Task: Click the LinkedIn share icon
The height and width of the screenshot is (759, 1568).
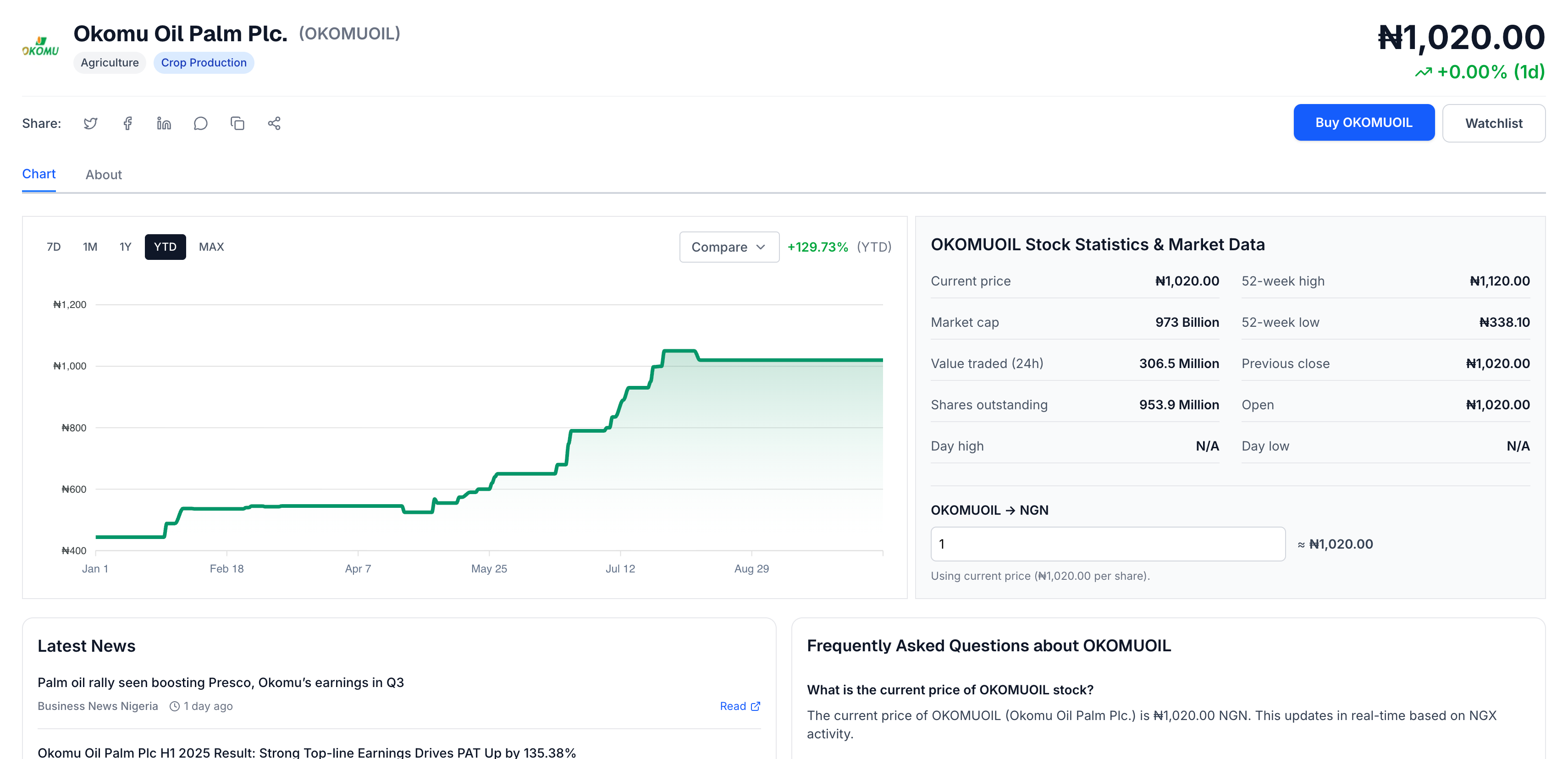Action: (x=164, y=124)
